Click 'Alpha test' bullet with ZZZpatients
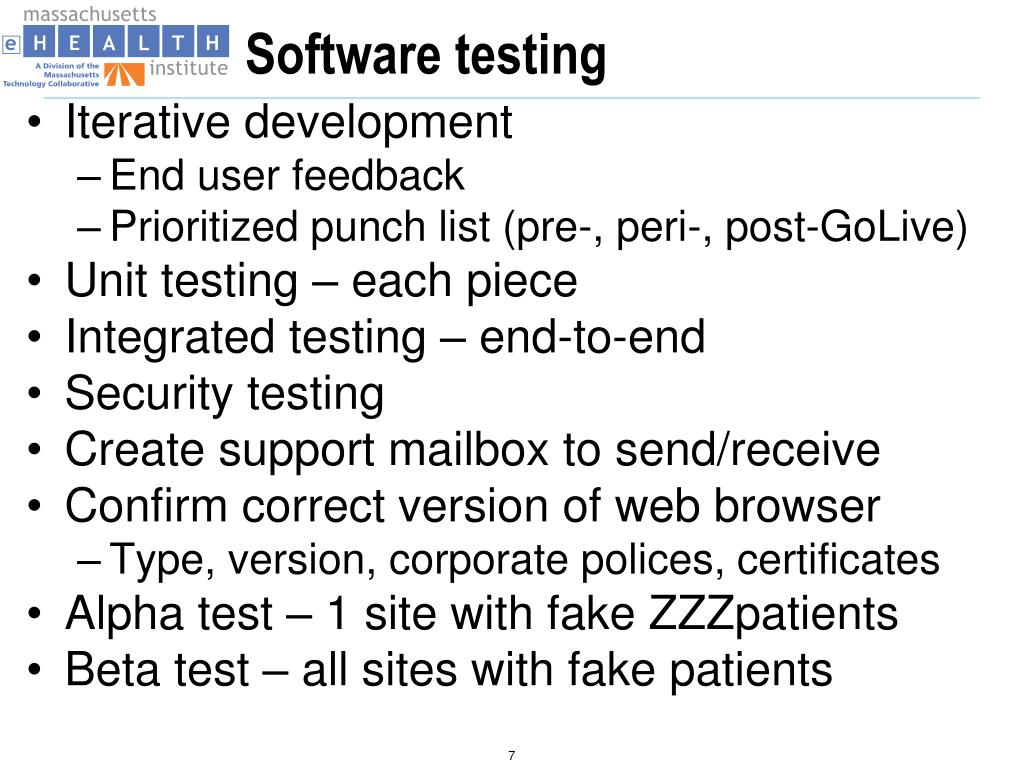Screen dimensions: 1024x768 [482, 614]
